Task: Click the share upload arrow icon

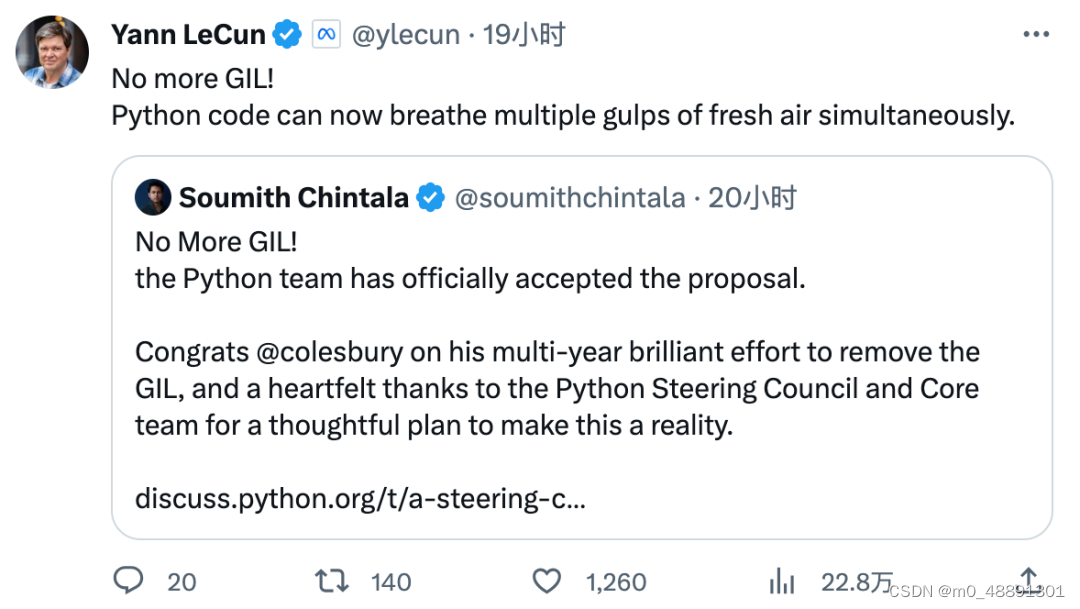Action: tap(1029, 581)
